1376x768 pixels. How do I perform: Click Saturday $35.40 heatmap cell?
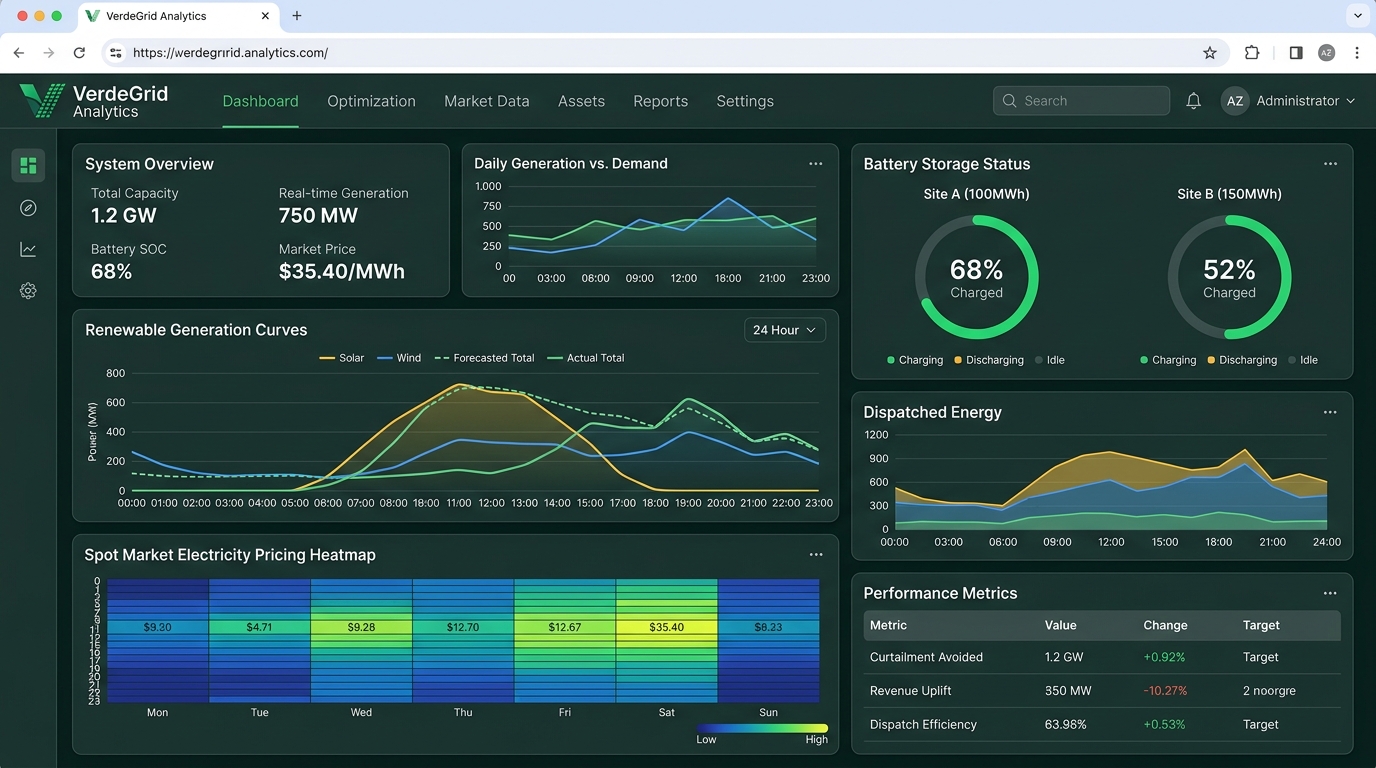tap(667, 627)
